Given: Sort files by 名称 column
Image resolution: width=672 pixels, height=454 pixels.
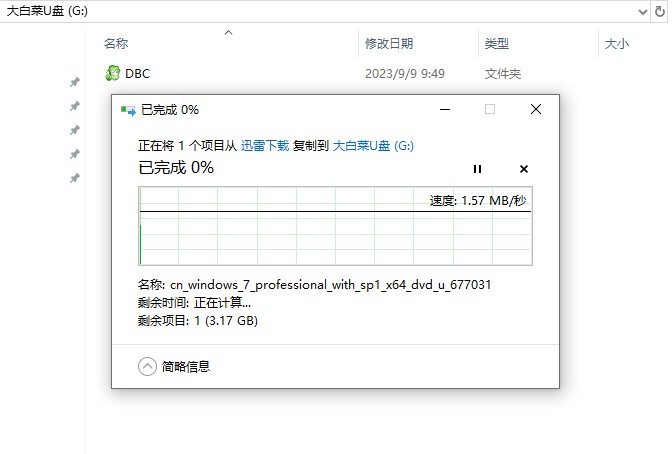Looking at the screenshot, I should [116, 43].
